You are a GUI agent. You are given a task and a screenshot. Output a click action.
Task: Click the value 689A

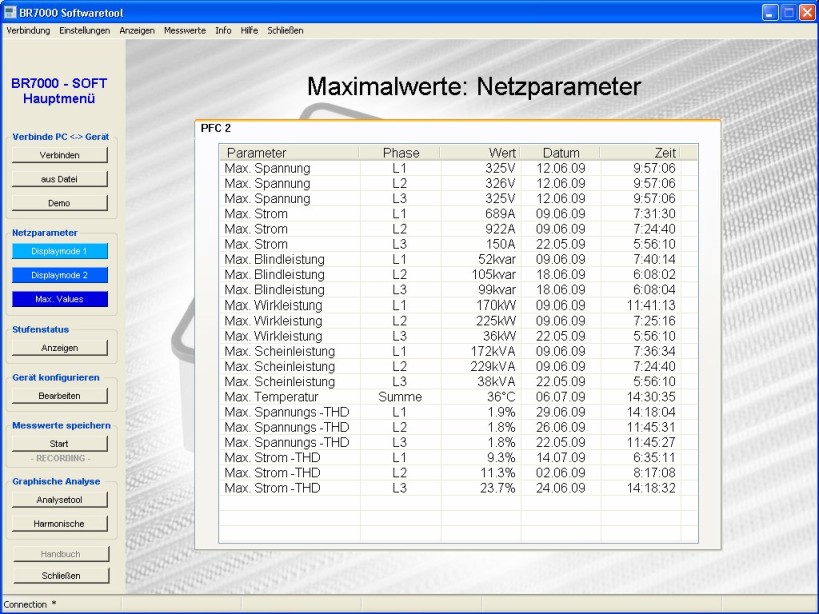(x=499, y=214)
